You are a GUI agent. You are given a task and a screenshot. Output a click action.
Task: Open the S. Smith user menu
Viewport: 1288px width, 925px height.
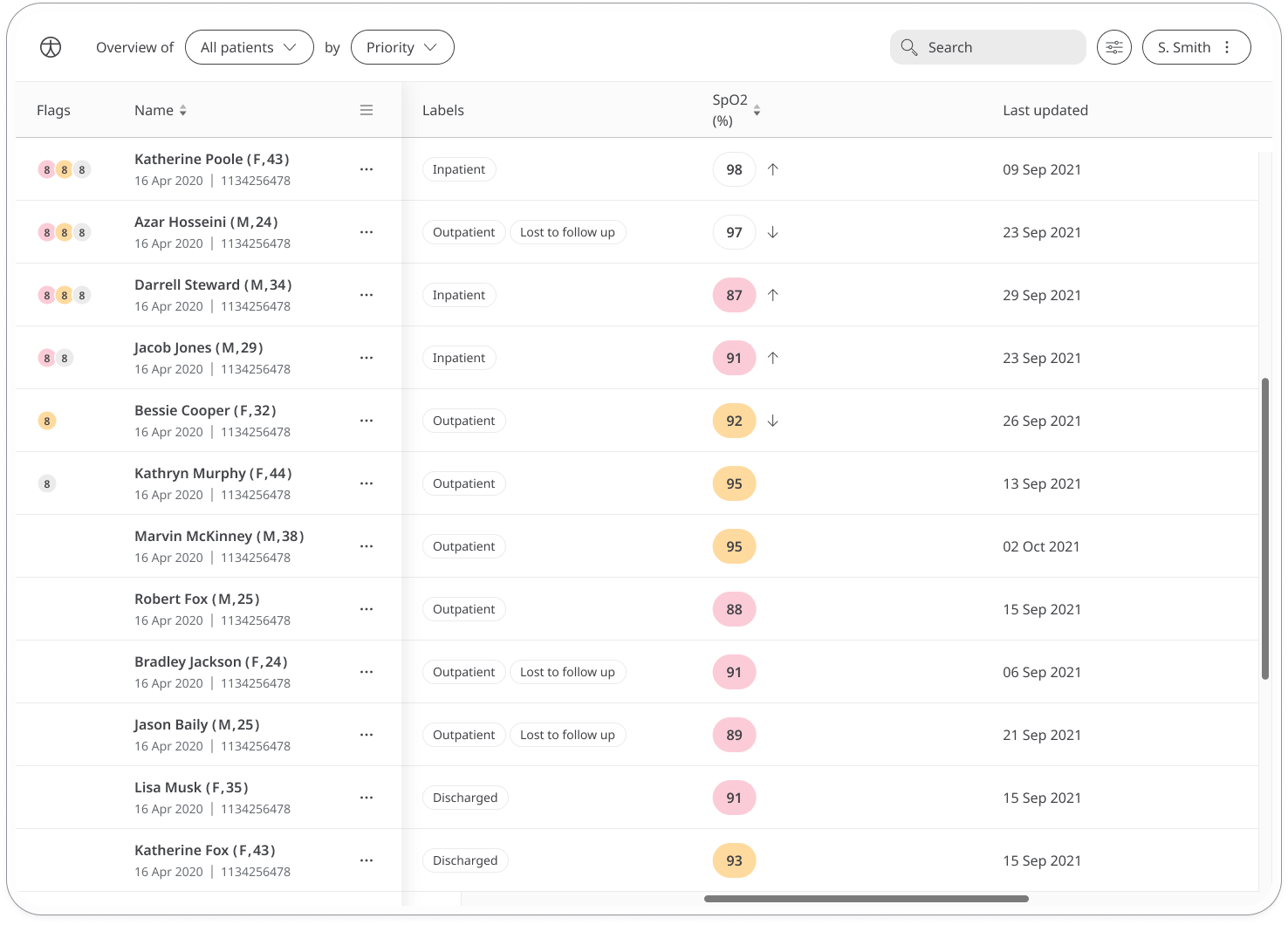pyautogui.click(x=1196, y=47)
